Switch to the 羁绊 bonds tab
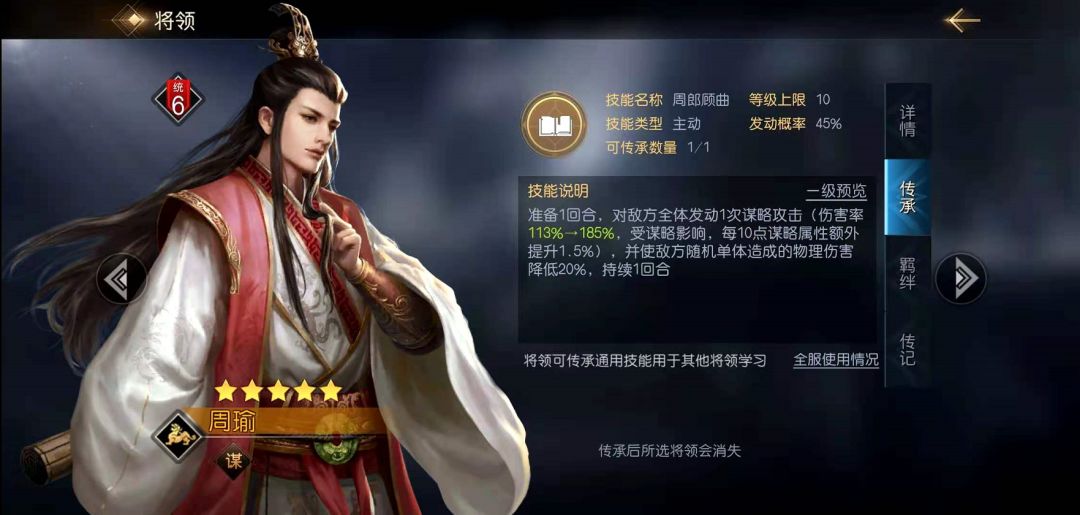The width and height of the screenshot is (1080, 515). click(908, 273)
